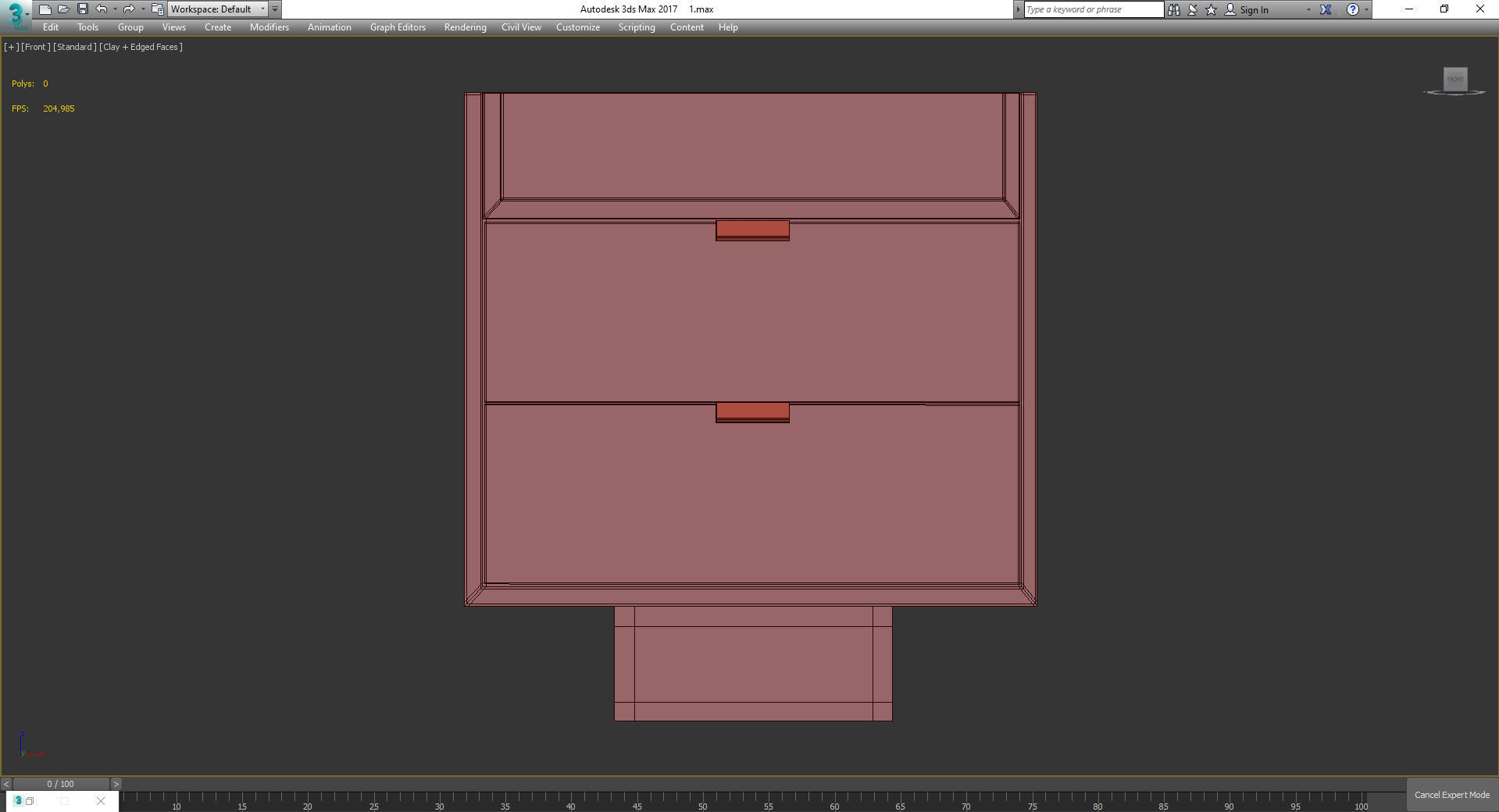Open the Tools menu
The width and height of the screenshot is (1499, 812).
(x=87, y=27)
